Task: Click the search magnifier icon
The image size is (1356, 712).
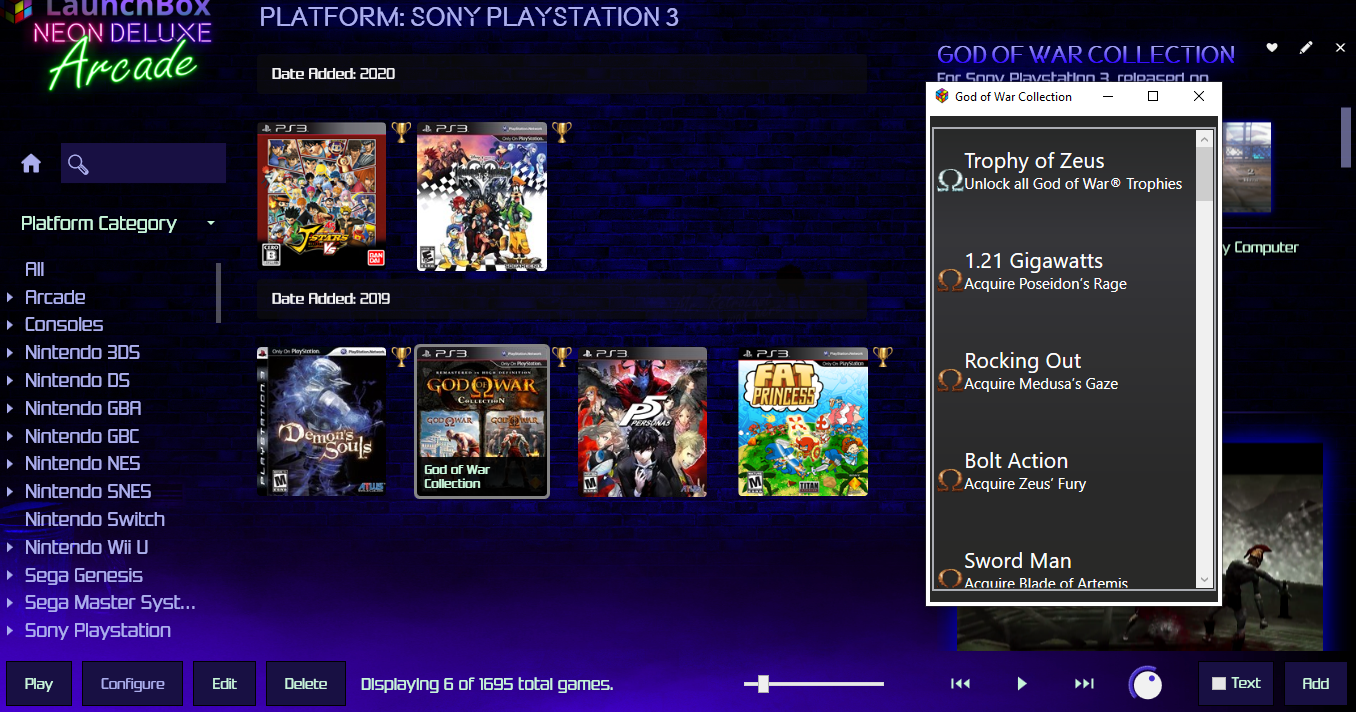Action: (78, 164)
